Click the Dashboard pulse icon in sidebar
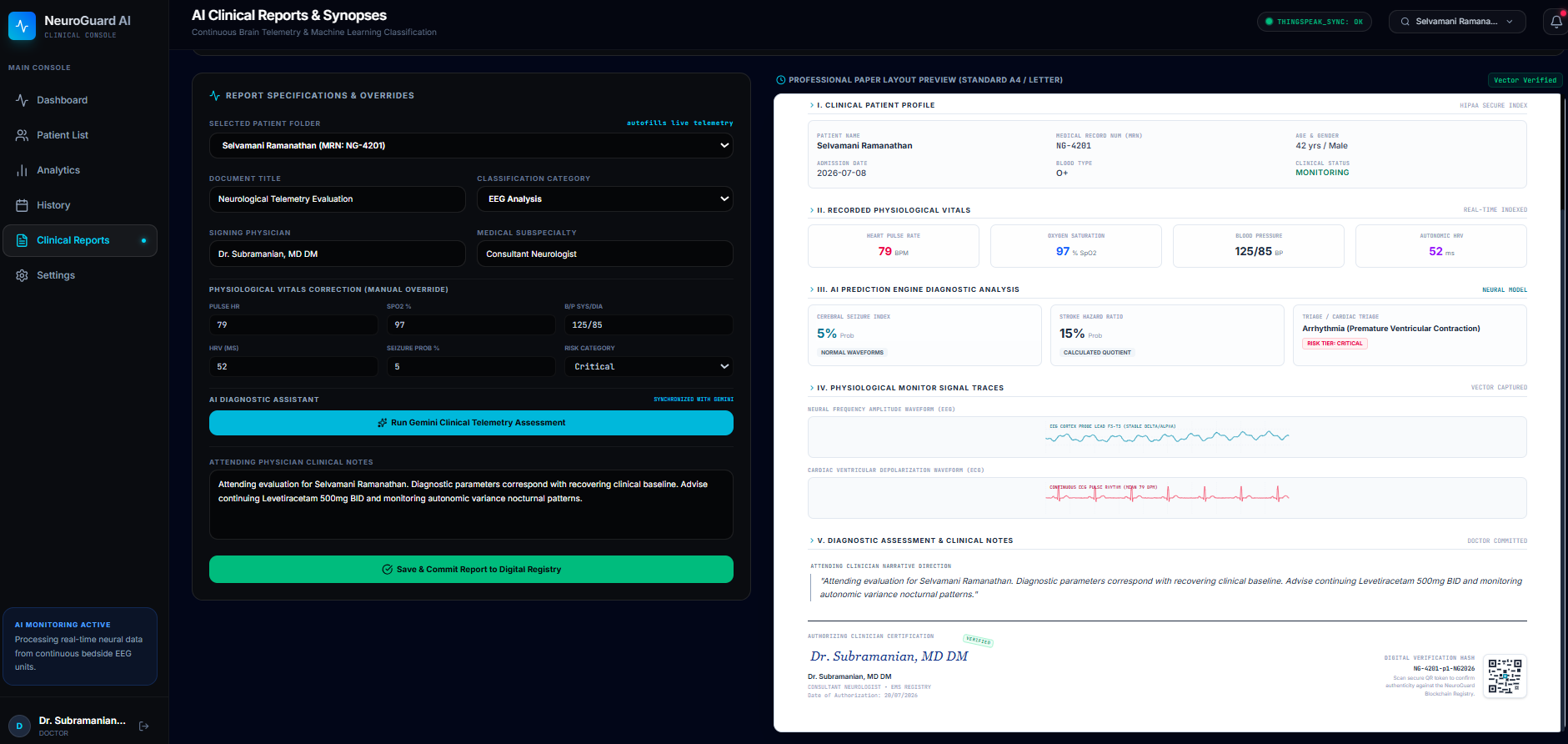Viewport: 1568px width, 744px height. [22, 100]
